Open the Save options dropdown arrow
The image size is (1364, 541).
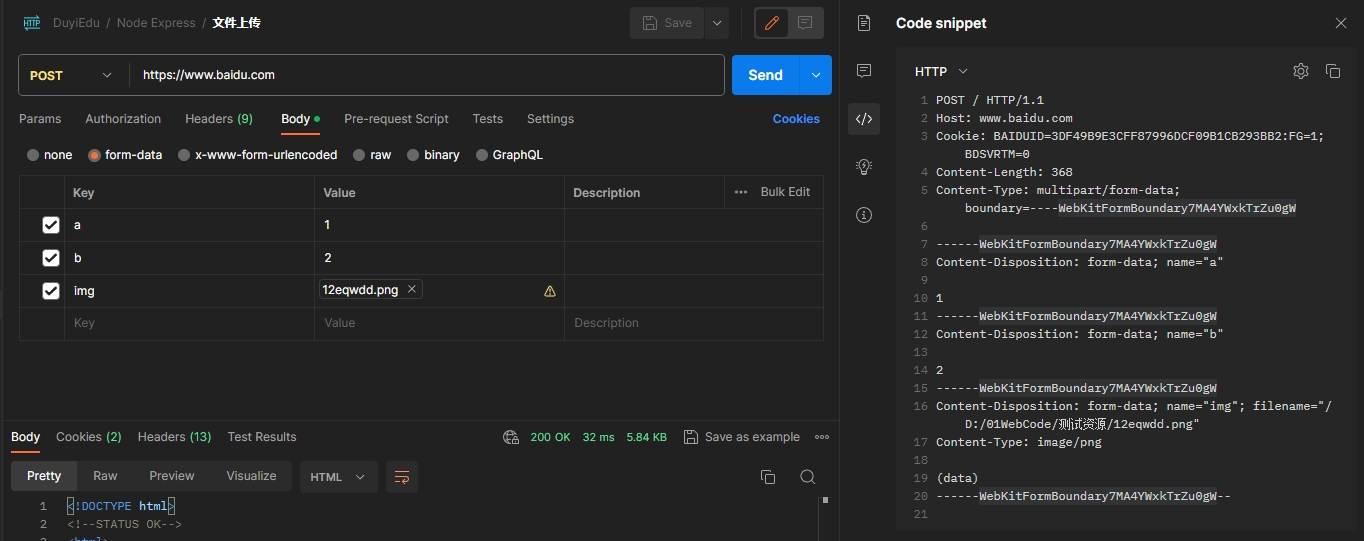717,23
